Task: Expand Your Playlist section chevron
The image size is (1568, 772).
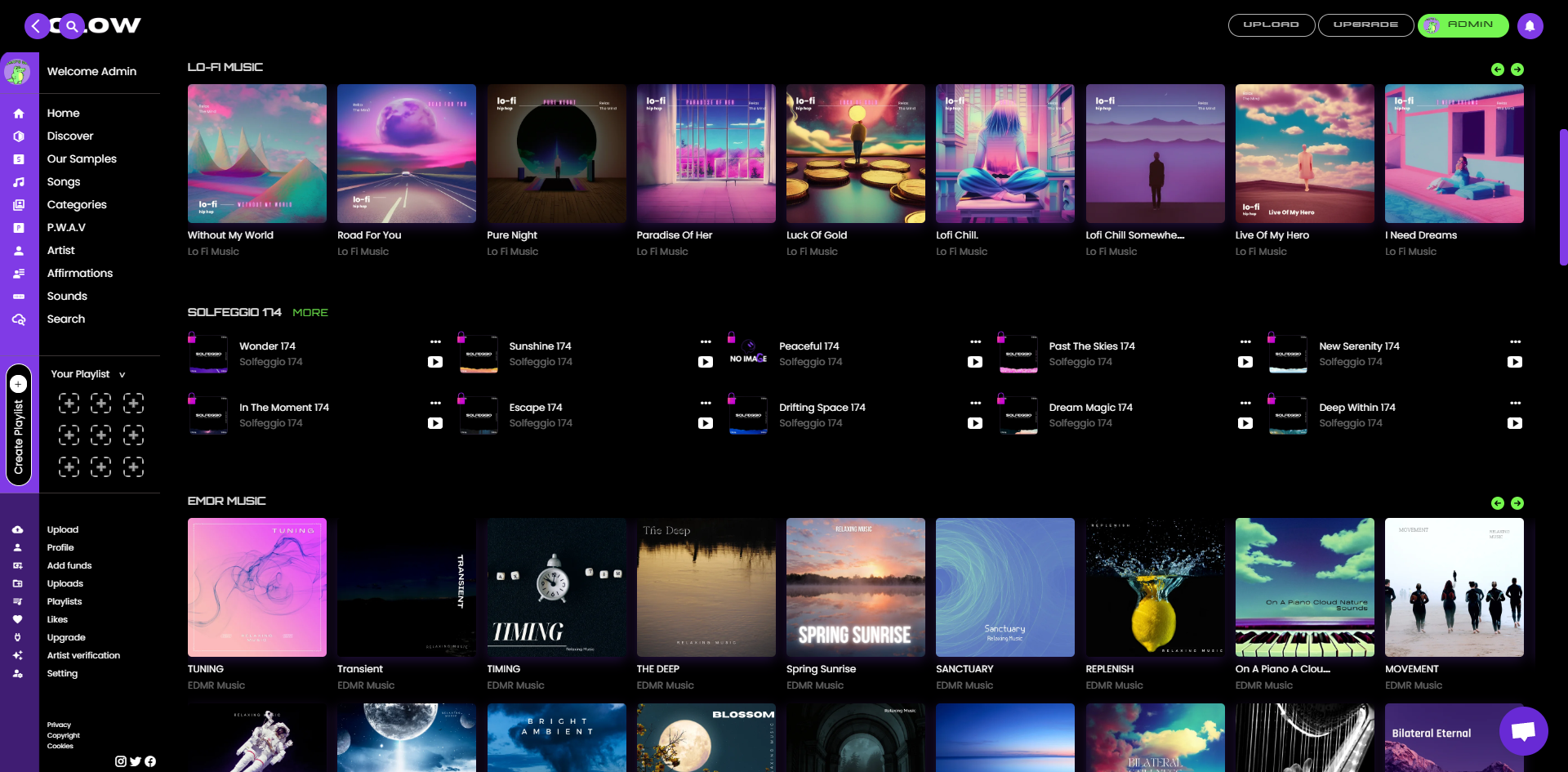Action: point(122,374)
